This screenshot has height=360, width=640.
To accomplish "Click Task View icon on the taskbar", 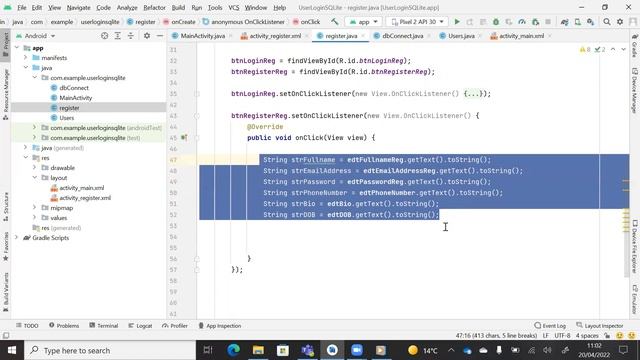I will tap(208, 350).
